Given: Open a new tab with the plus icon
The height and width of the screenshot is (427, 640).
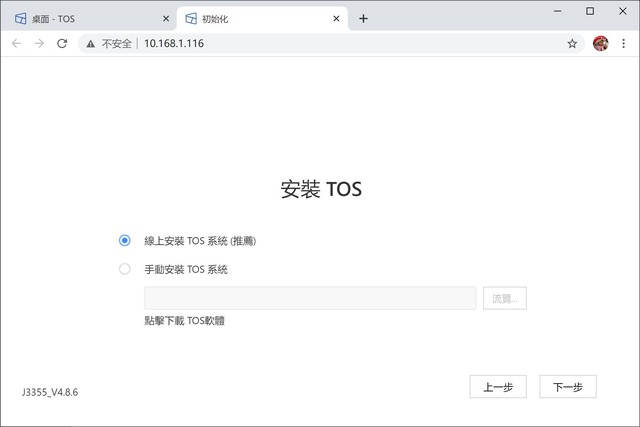Looking at the screenshot, I should 363,19.
